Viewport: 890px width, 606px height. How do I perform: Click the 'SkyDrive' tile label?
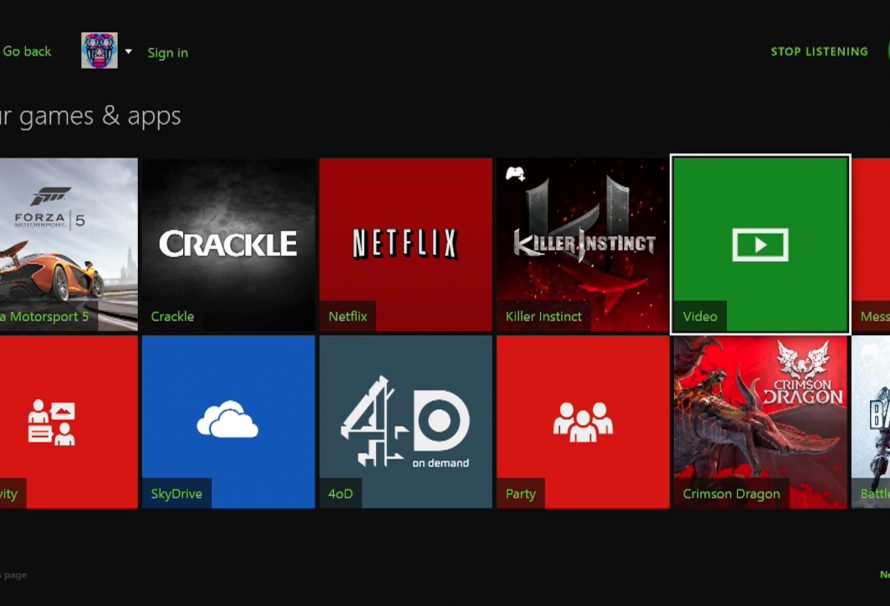click(177, 494)
